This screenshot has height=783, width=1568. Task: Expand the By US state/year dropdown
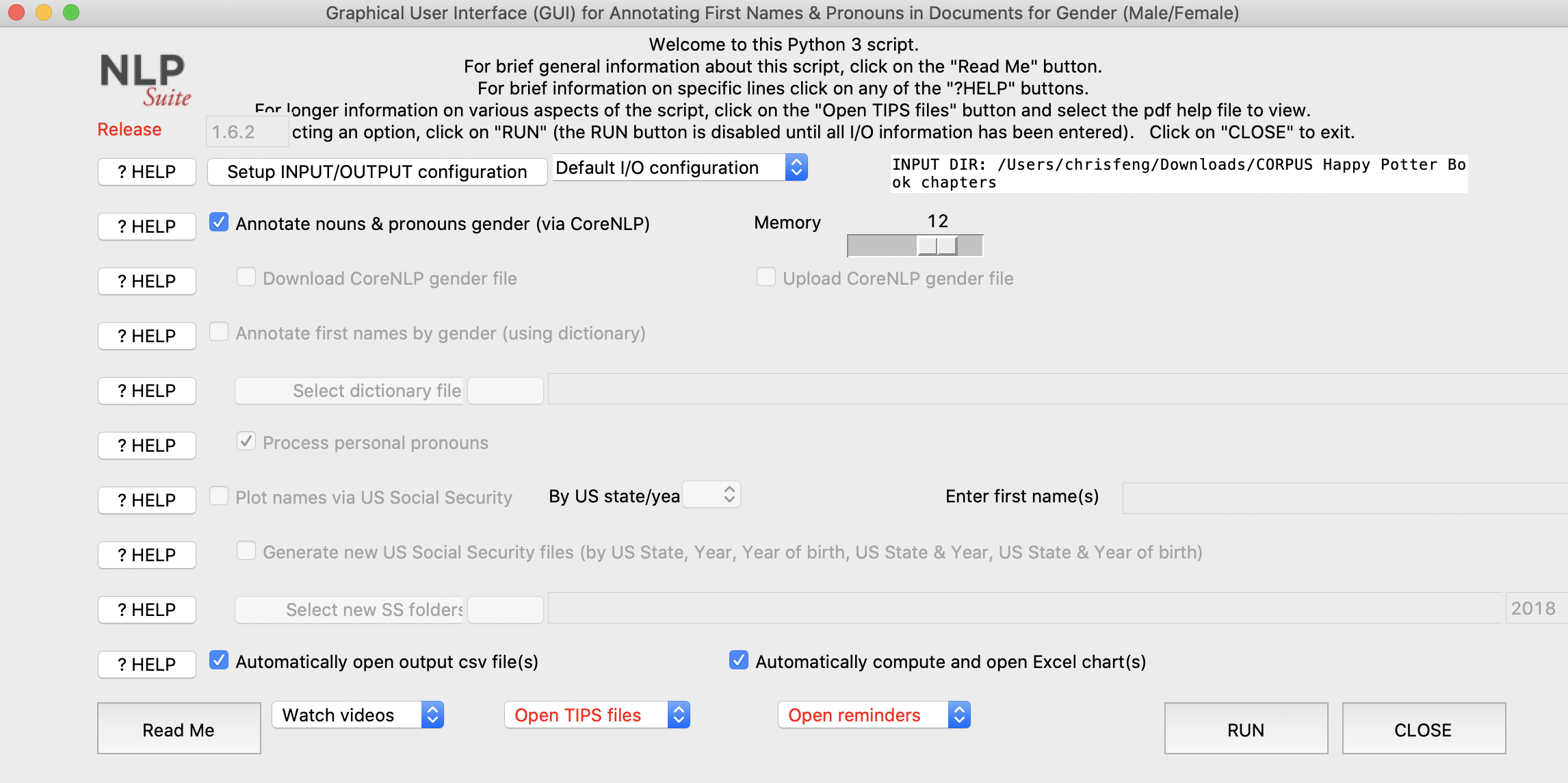pyautogui.click(x=711, y=495)
